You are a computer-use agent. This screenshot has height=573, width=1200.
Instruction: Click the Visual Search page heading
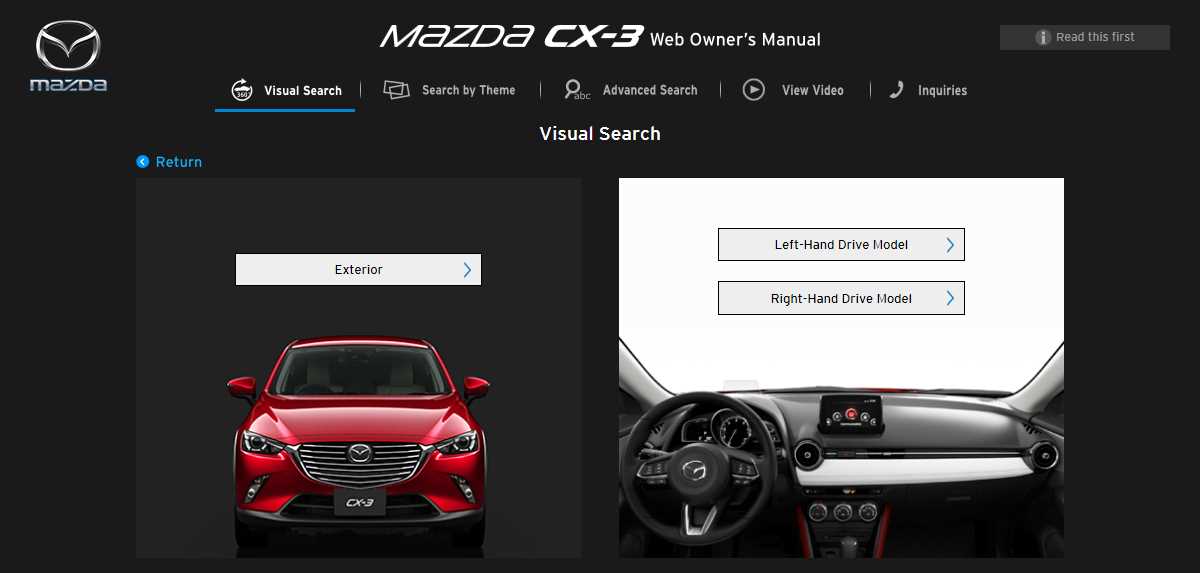pos(600,133)
